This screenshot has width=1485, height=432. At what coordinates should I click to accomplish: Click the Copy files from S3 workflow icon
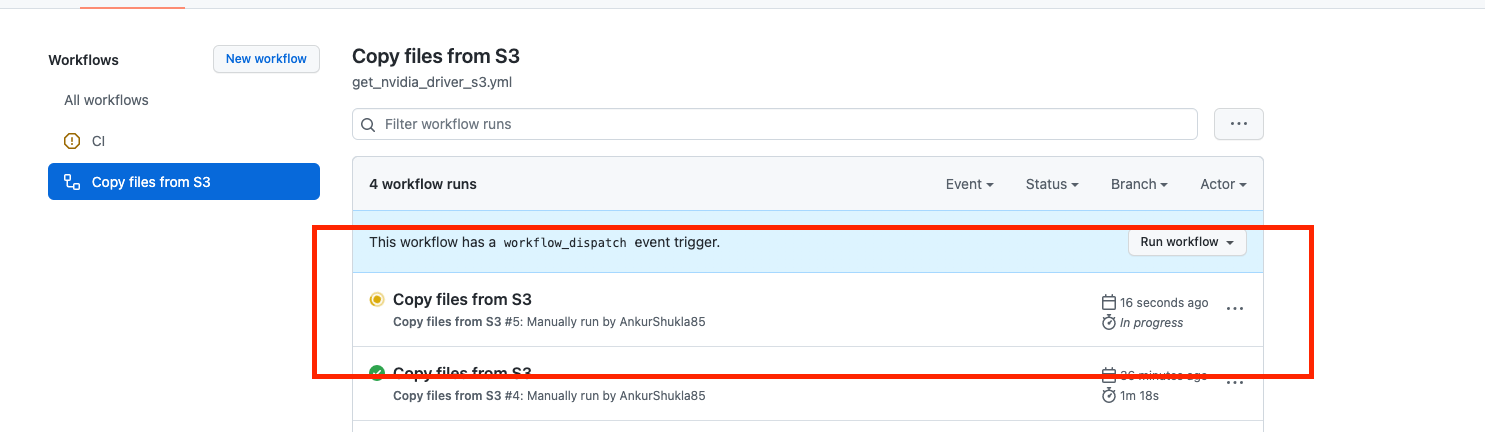point(72,182)
